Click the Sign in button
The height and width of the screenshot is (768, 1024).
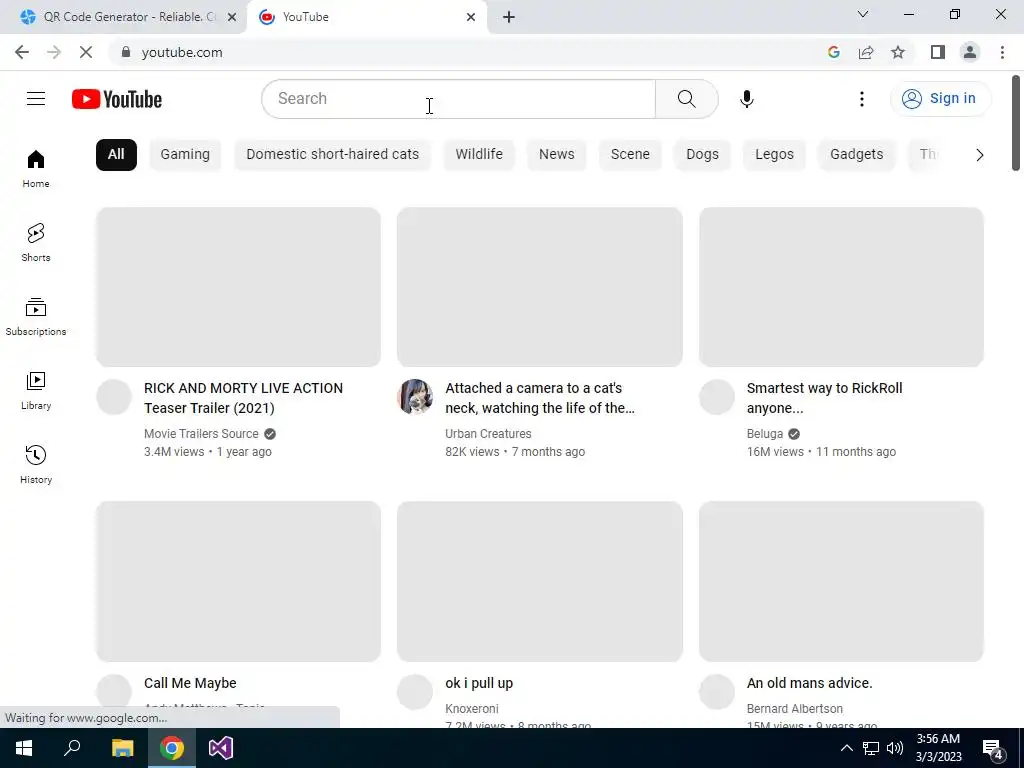[x=940, y=99]
